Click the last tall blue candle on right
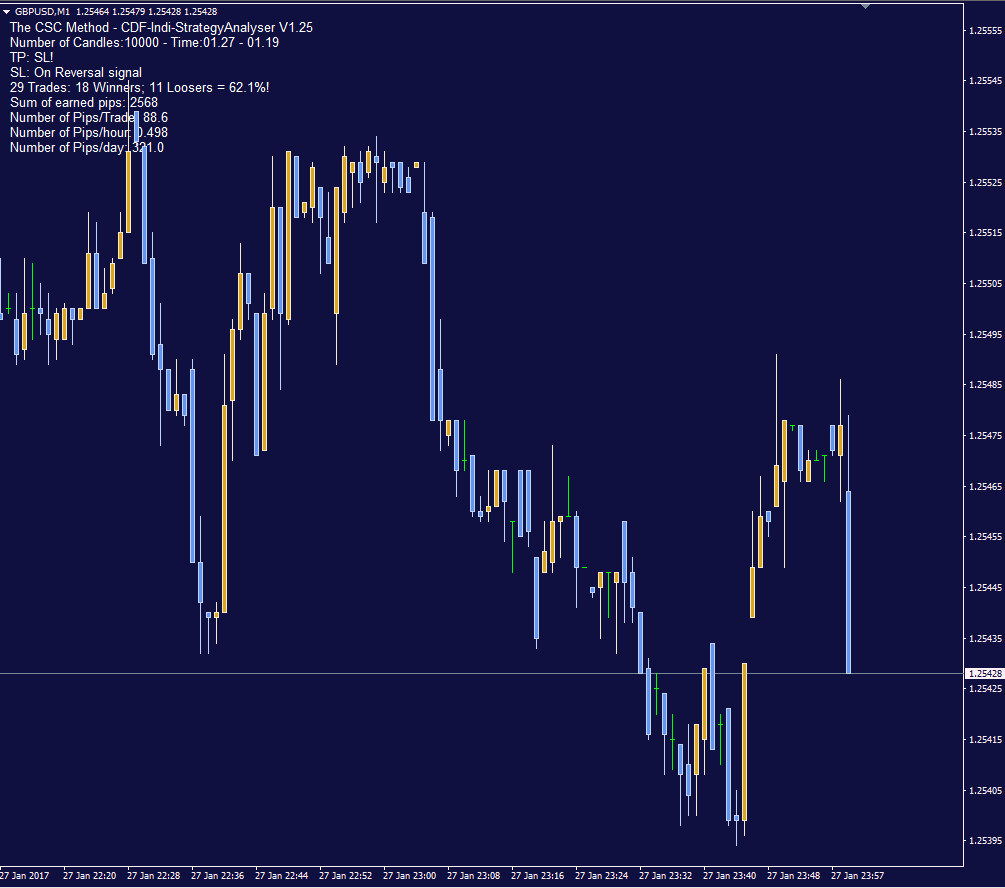 tap(849, 582)
